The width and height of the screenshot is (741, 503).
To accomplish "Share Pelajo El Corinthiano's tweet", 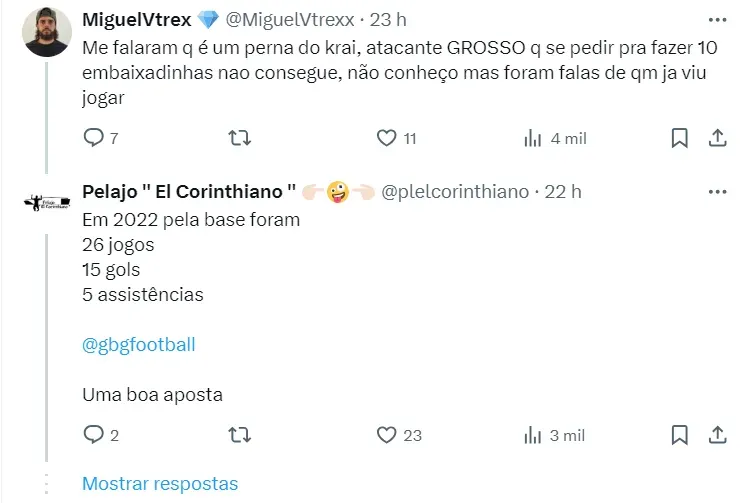I will coord(717,435).
